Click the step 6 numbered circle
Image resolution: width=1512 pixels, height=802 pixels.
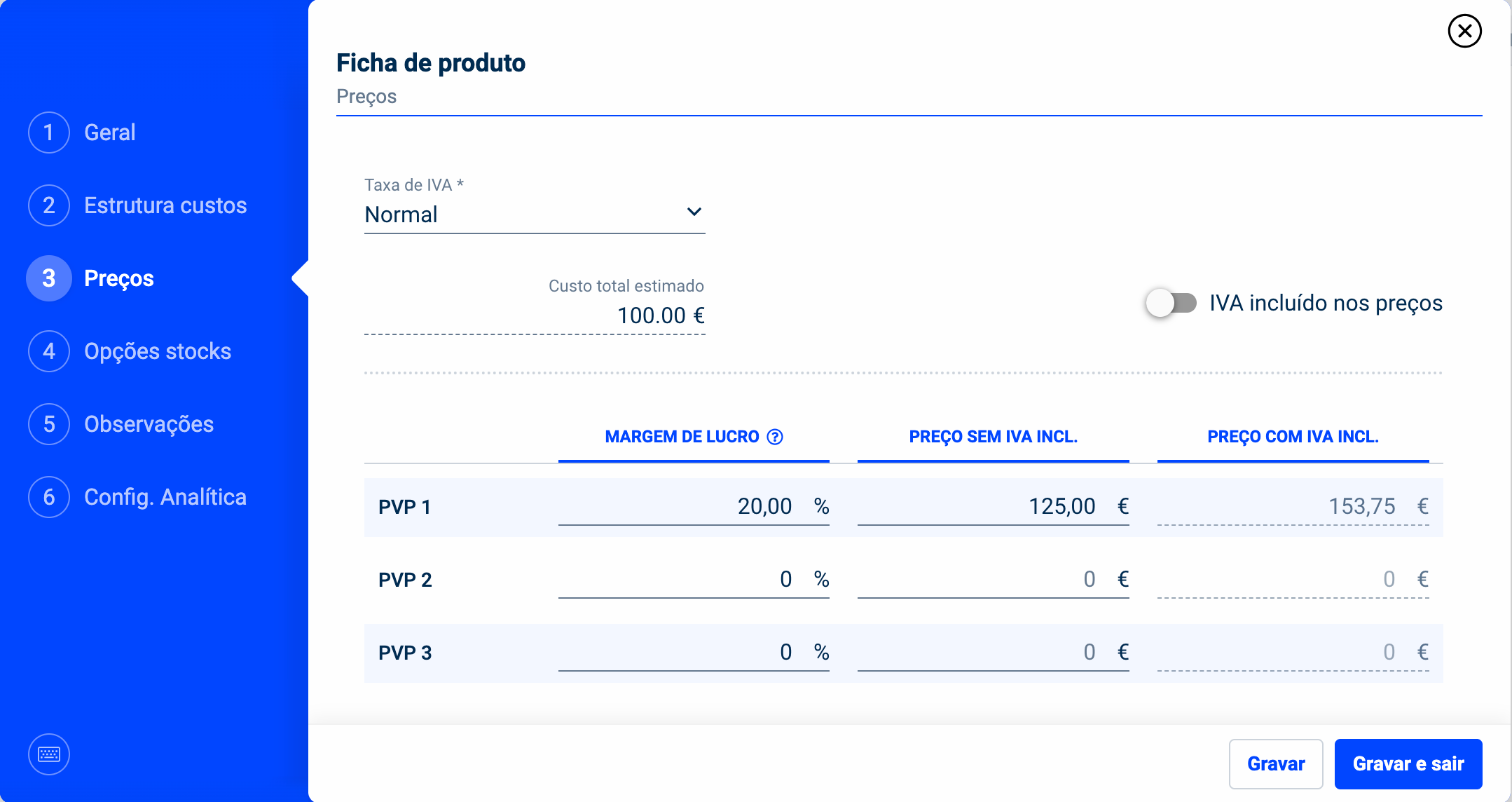click(49, 497)
